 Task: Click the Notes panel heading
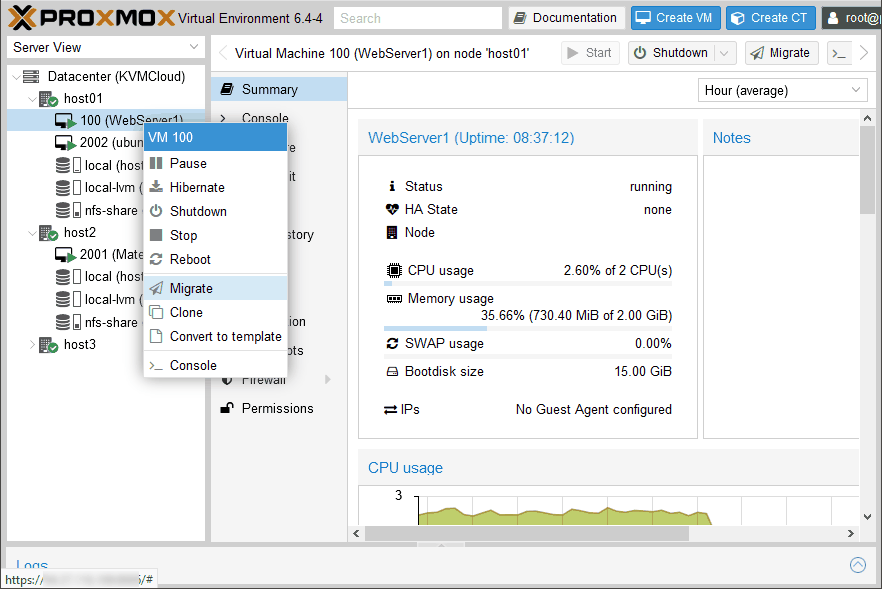click(731, 138)
